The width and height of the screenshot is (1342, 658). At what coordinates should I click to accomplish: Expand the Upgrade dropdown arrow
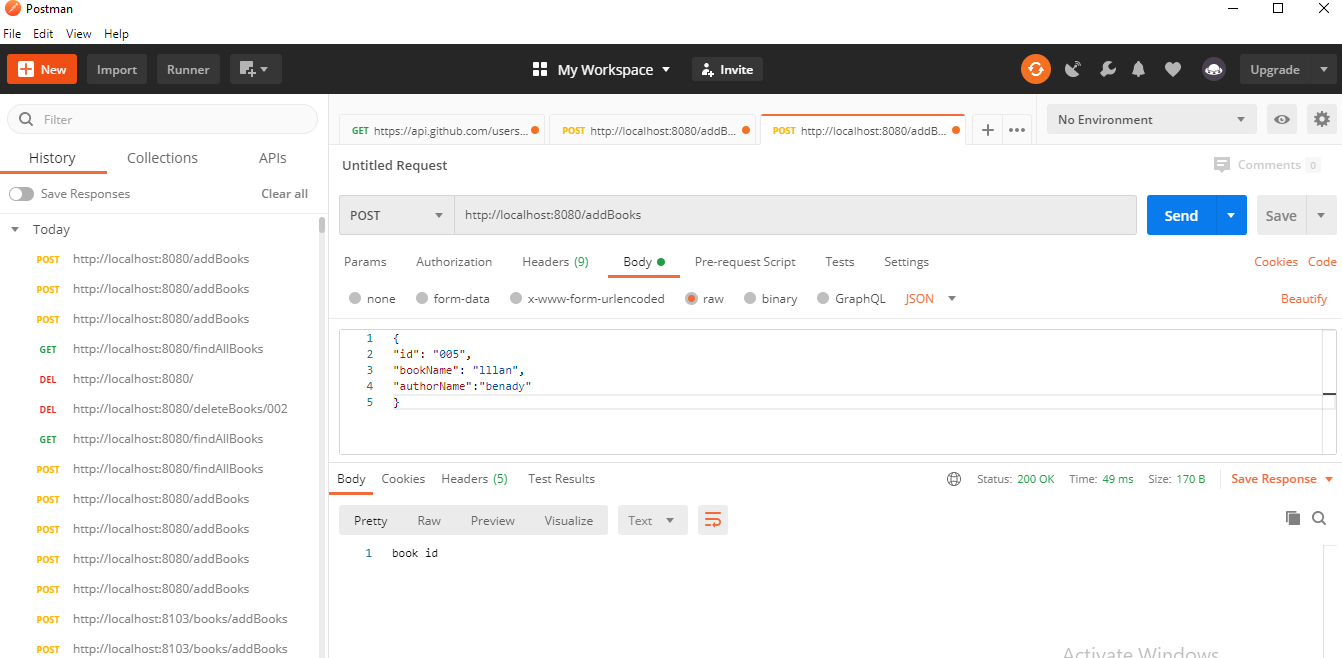1324,69
